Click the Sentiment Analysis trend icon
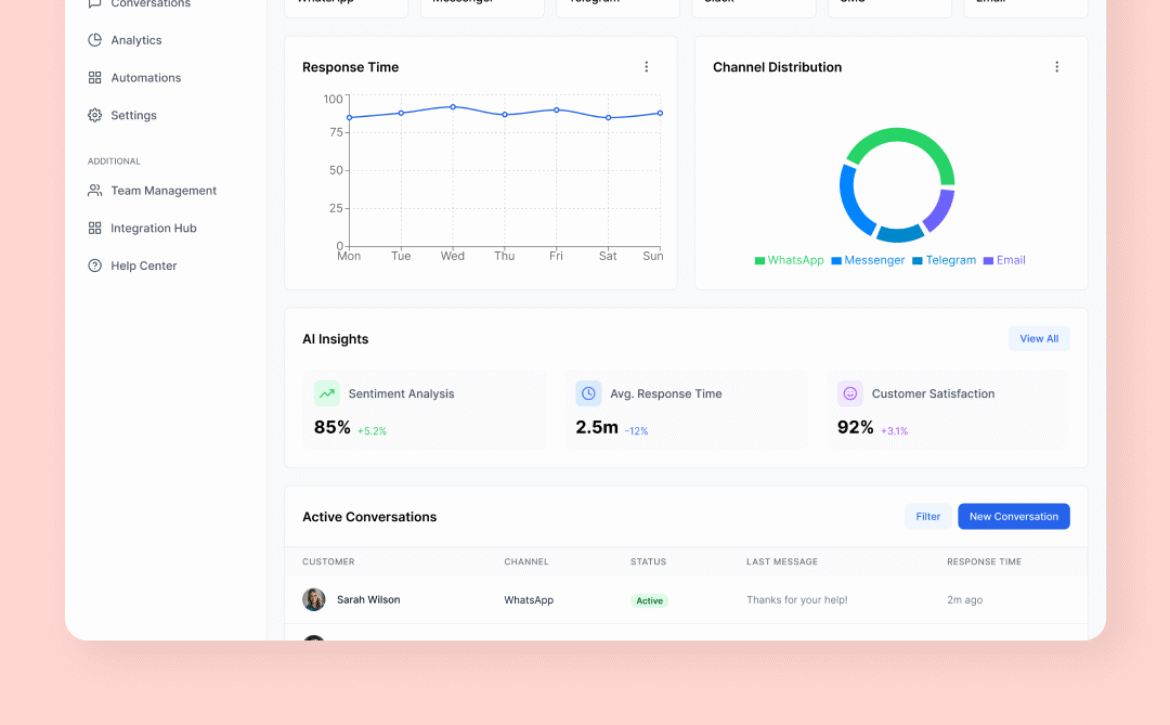1170x725 pixels. click(x=327, y=394)
